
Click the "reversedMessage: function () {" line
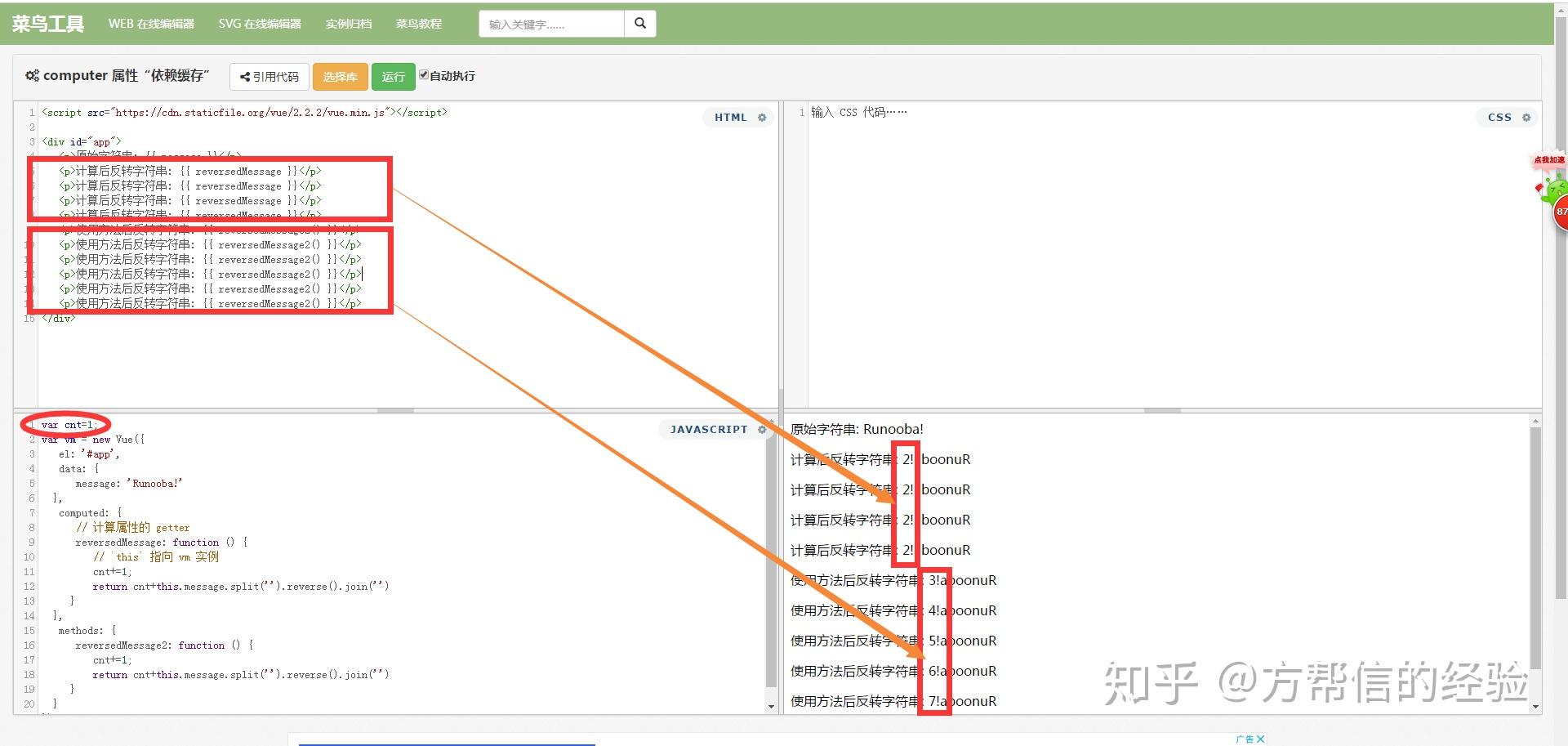[x=162, y=542]
